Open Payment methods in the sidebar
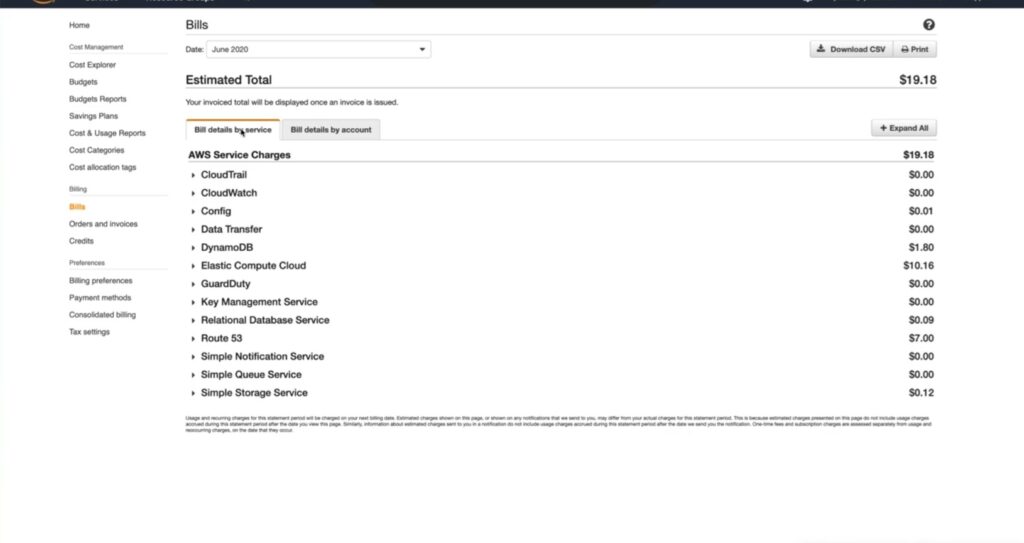The image size is (1024, 543). [100, 297]
